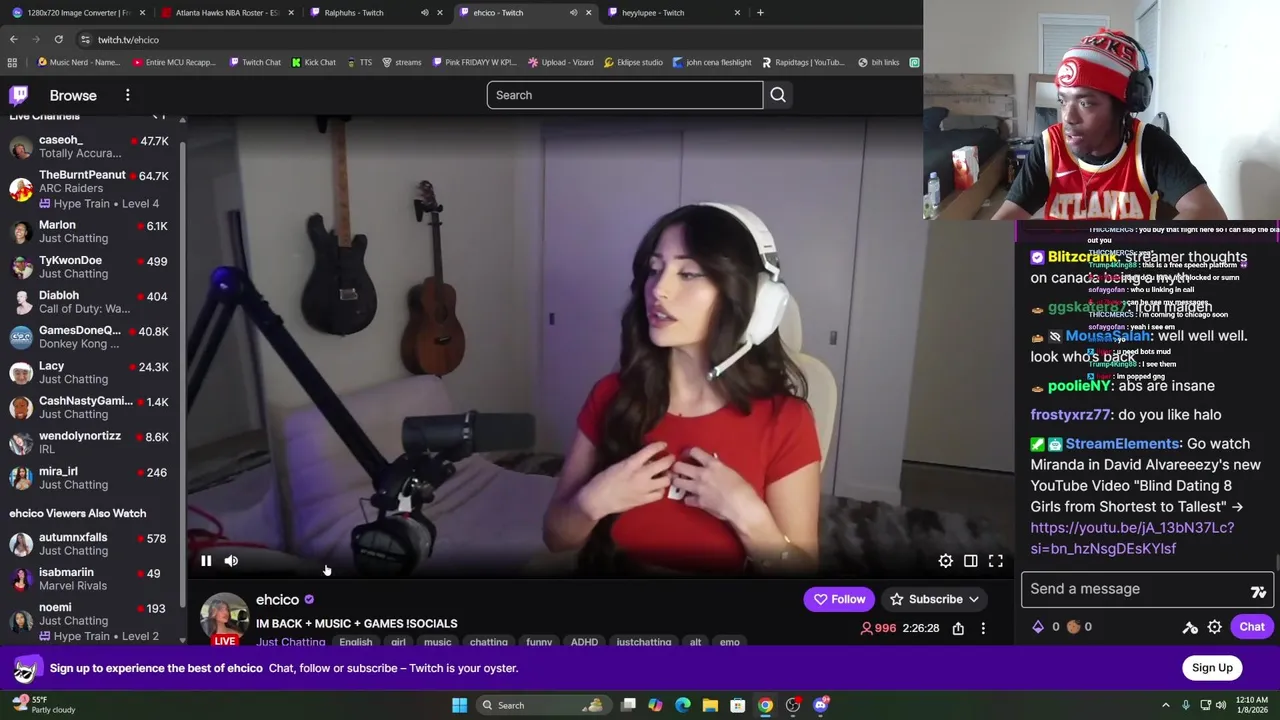
Task: Open chat settings gear icon
Action: (1214, 627)
